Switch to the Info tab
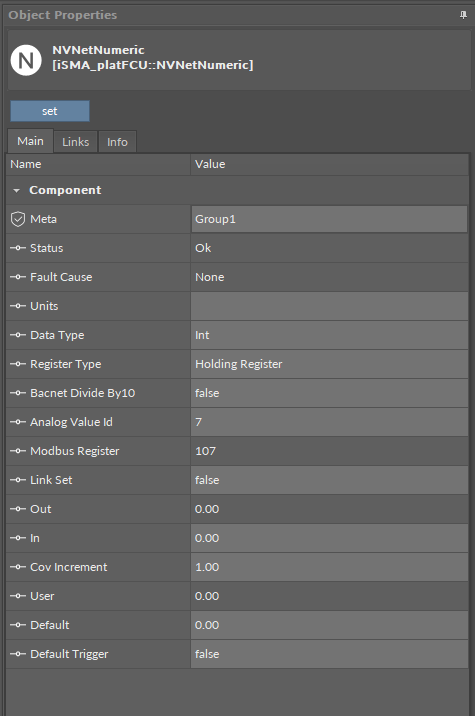Viewport: 475px width, 716px height. point(117,142)
